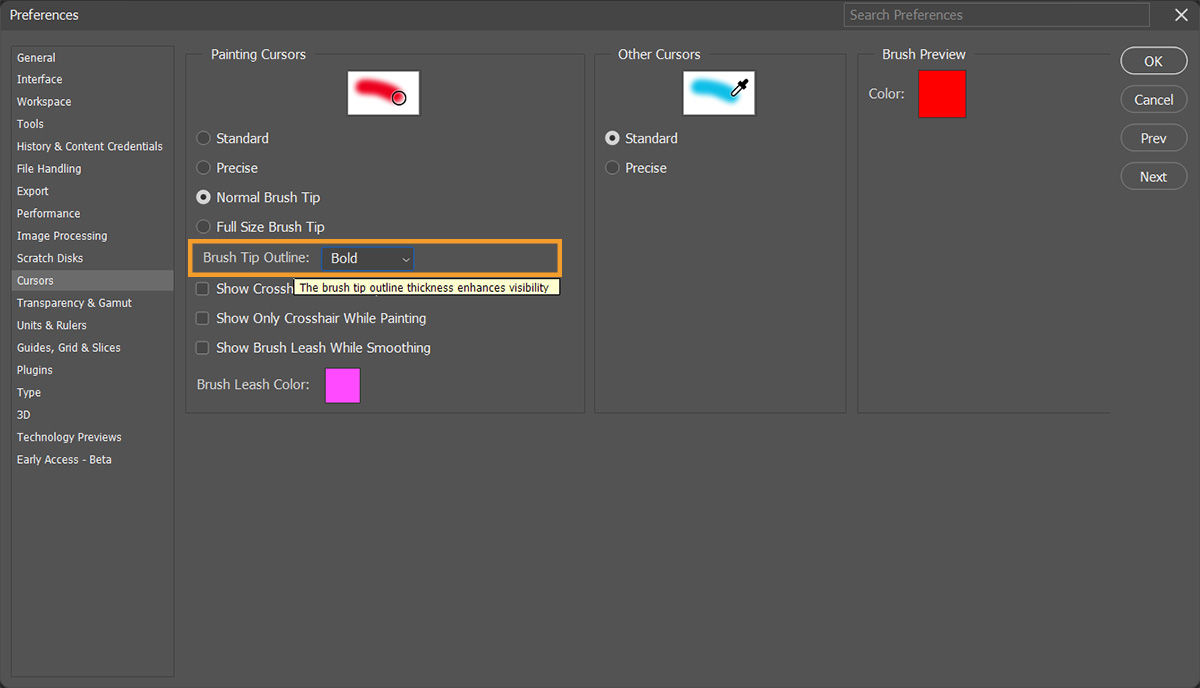Viewport: 1200px width, 688px height.
Task: Cancel the Preferences dialog
Action: 1153,99
